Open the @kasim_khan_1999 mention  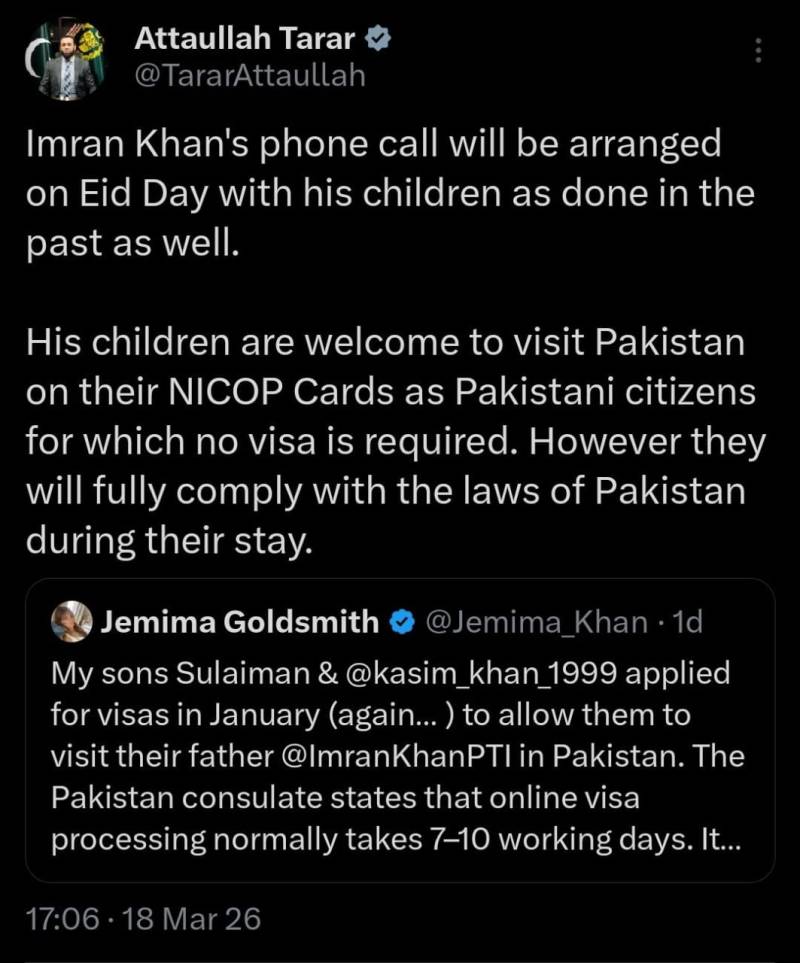(x=481, y=673)
